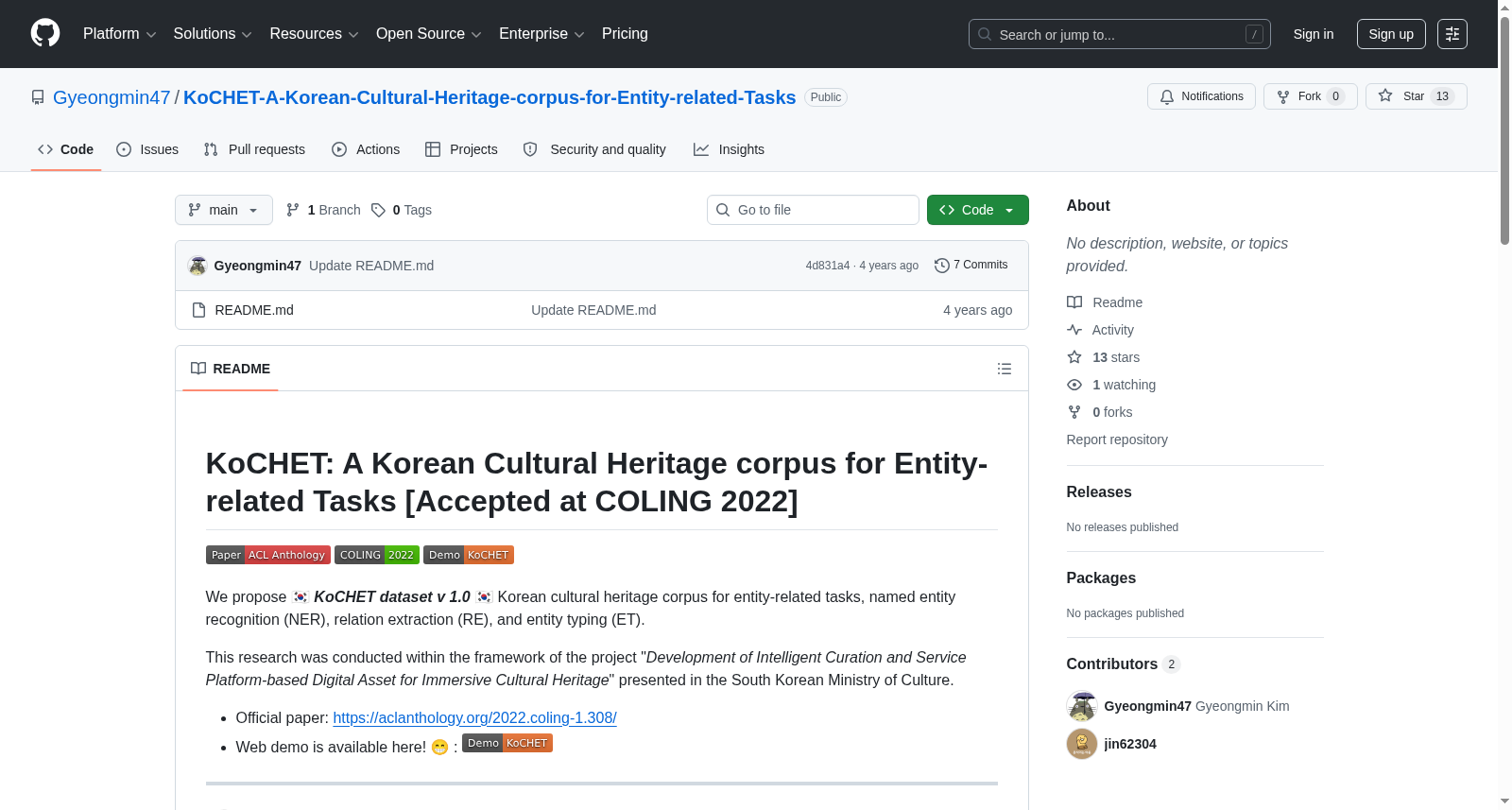The image size is (1512, 810).
Task: Click the repository icon beside Gyeongmin47
Action: [38, 97]
